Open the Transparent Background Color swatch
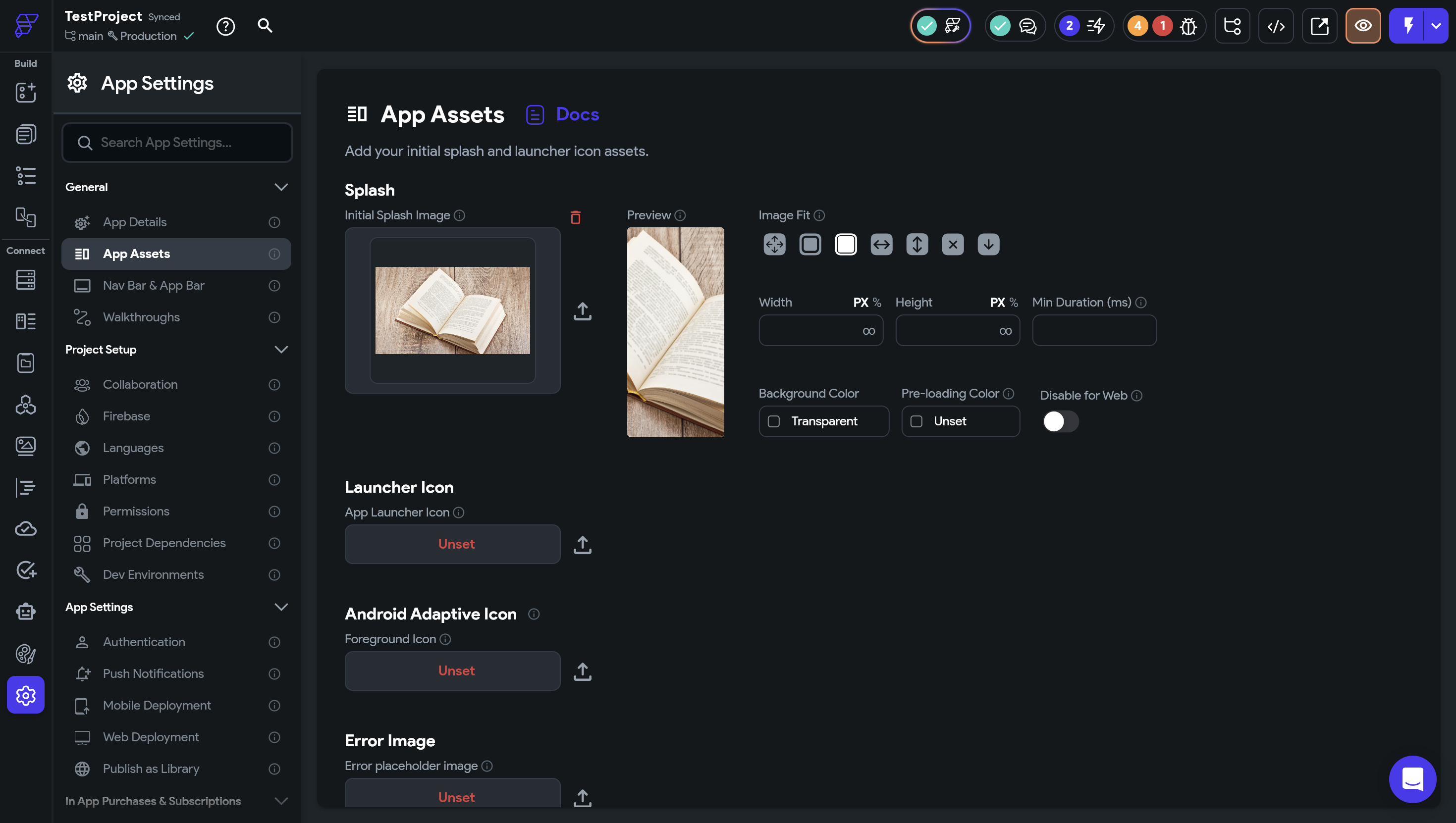The image size is (1456, 823). click(x=773, y=421)
